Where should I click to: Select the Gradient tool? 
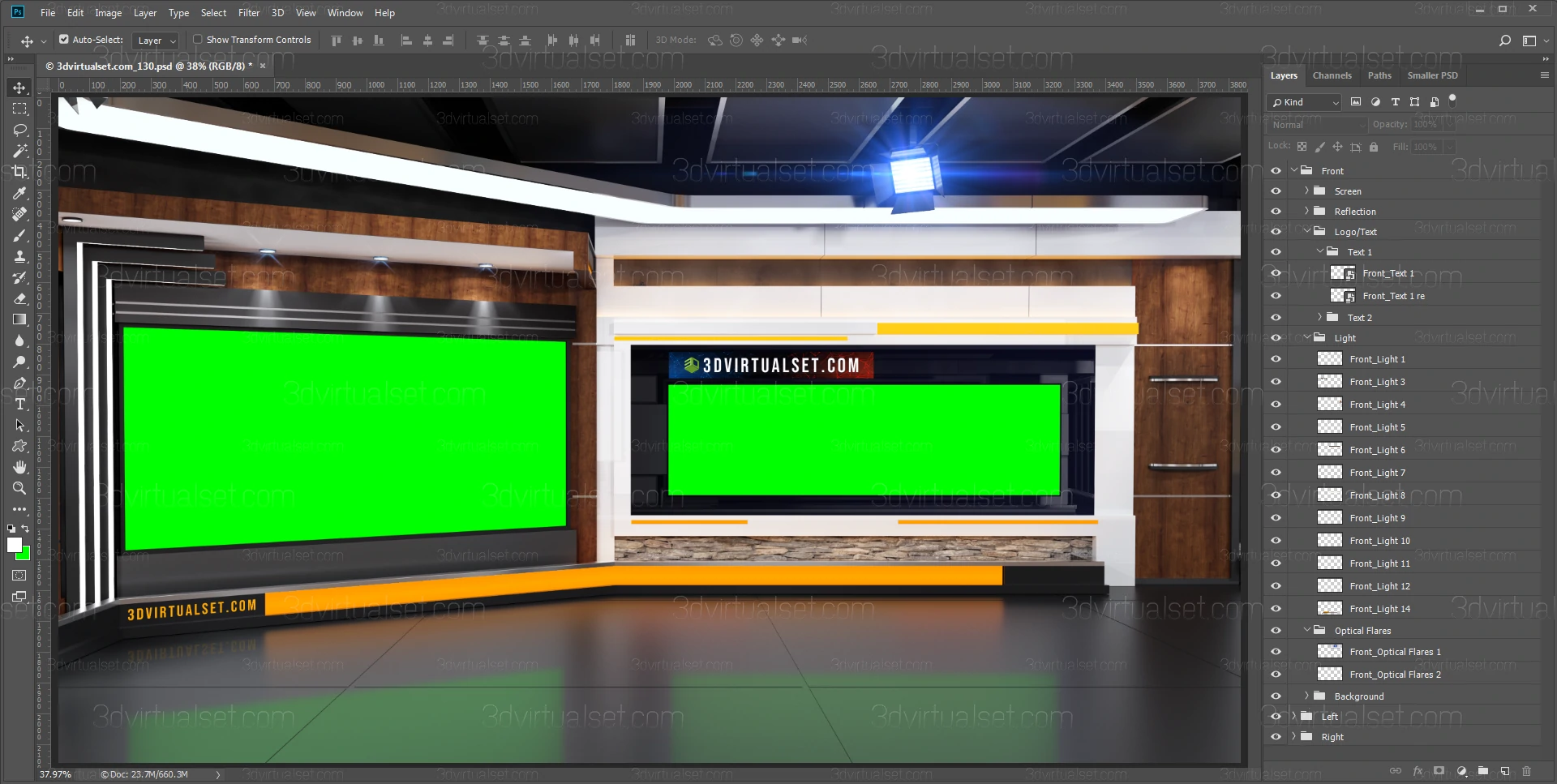click(19, 319)
